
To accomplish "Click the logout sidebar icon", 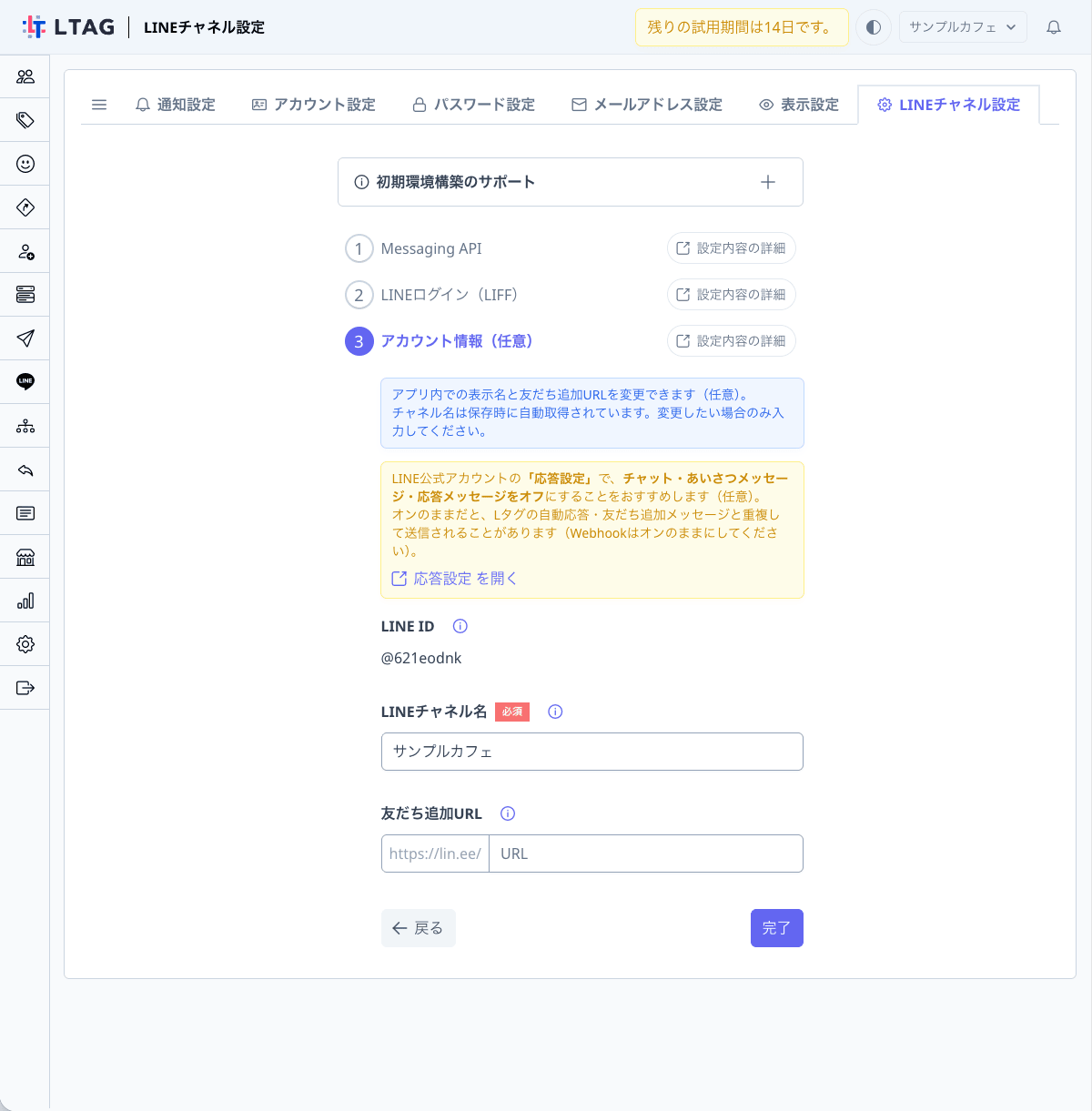I will point(25,688).
